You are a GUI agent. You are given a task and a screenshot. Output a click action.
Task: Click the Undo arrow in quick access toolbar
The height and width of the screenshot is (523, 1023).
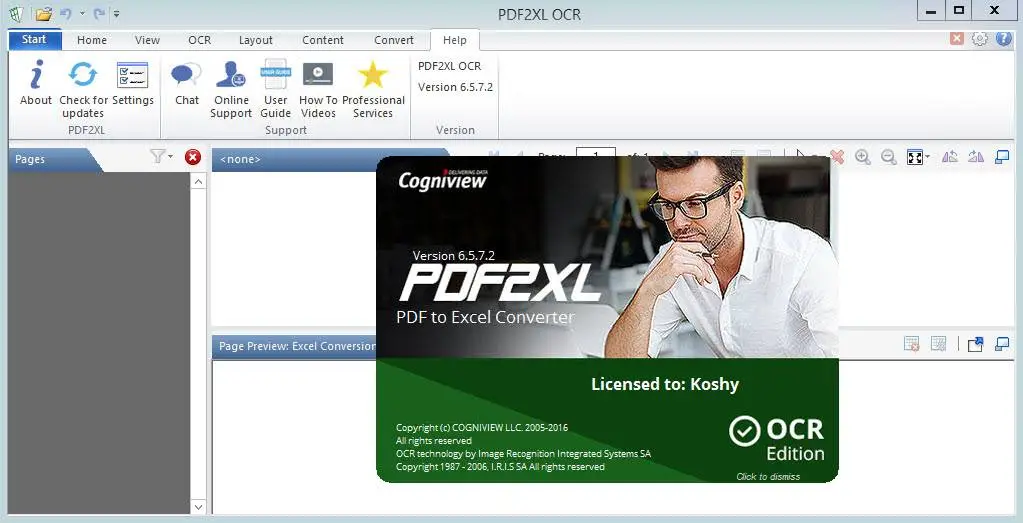tap(66, 12)
